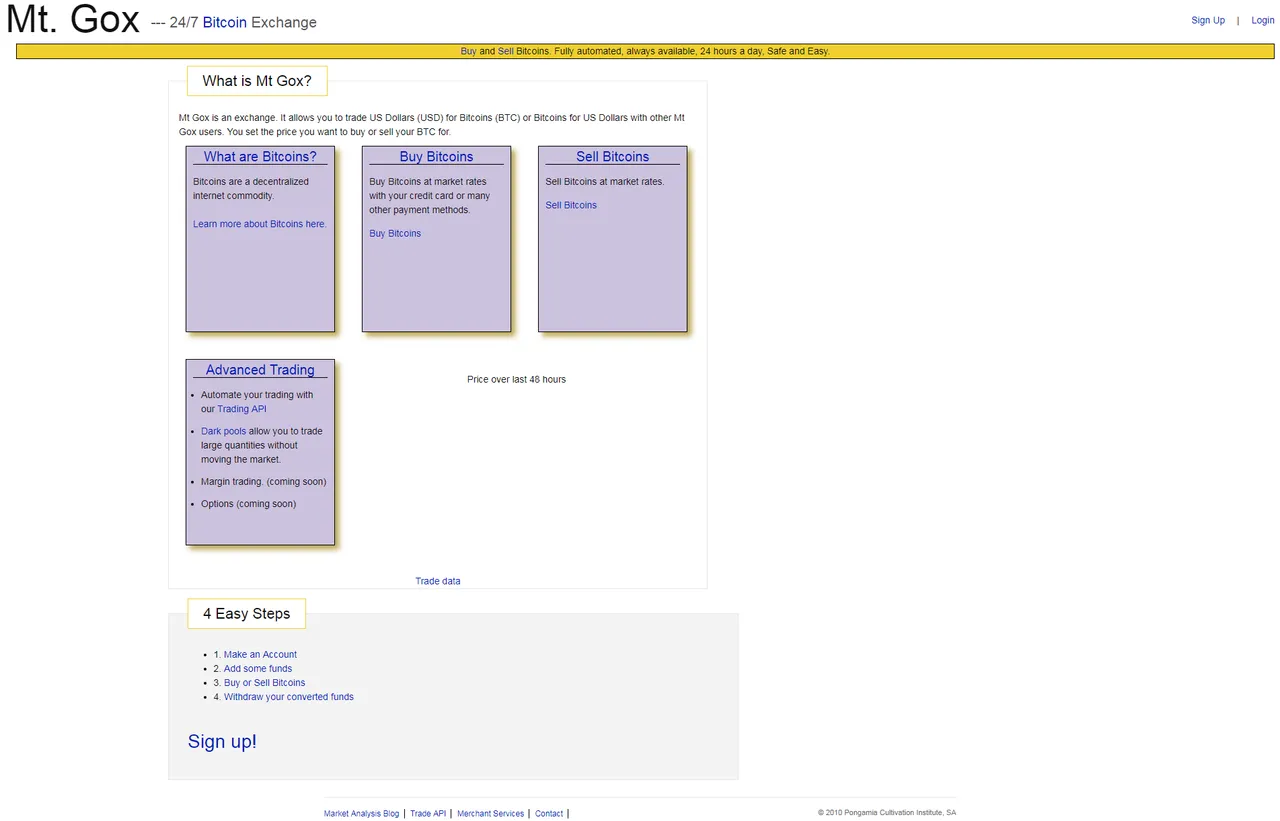Click the '© 2010 Pongamia Cultivation Institute, SA' text
Viewport: 1280px width, 821px height.
click(x=887, y=813)
